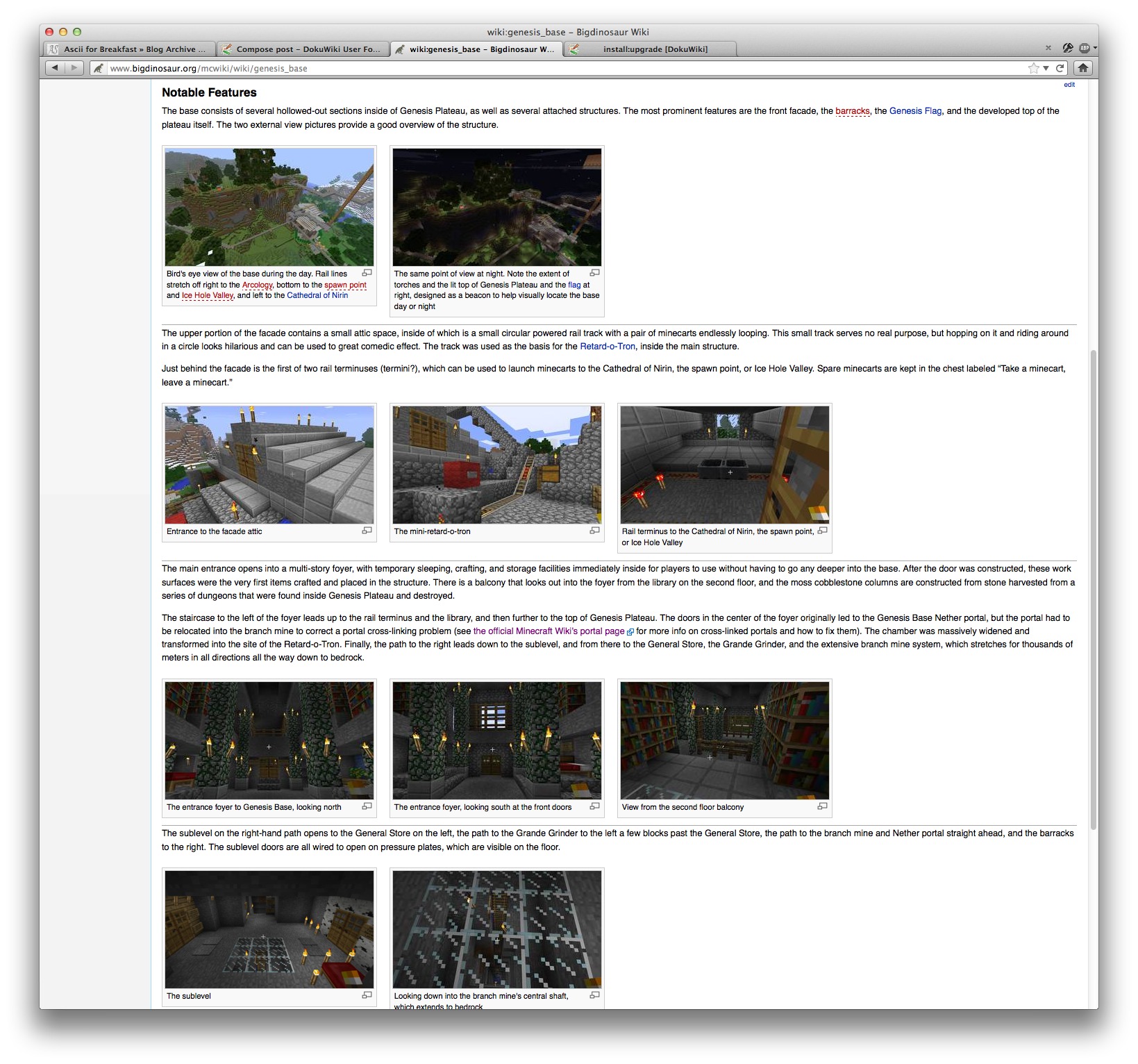The image size is (1138, 1064).
Task: Open the foyer looking north thumbnail
Action: [269, 740]
